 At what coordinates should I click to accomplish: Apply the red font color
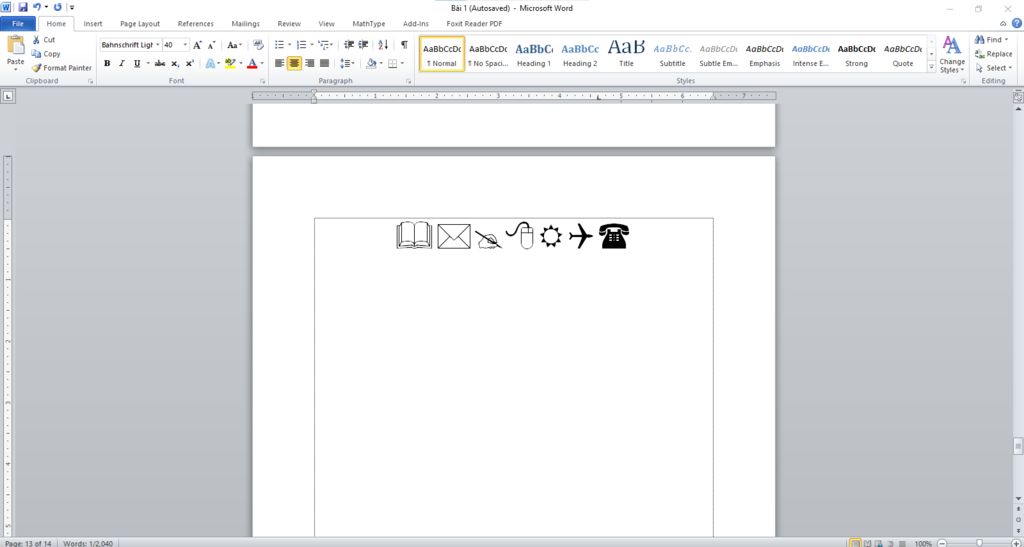(x=252, y=63)
